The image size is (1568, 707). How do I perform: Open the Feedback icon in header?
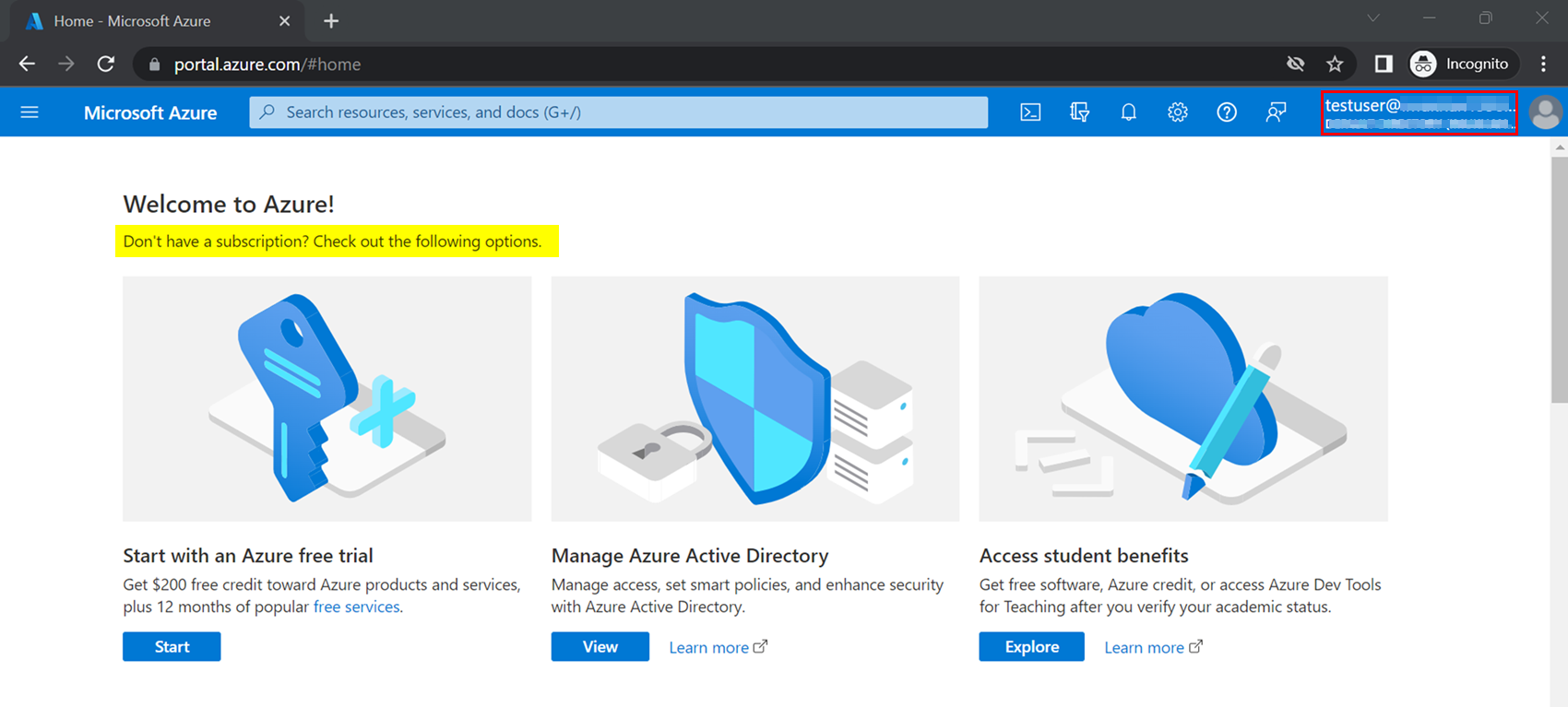coord(1276,112)
